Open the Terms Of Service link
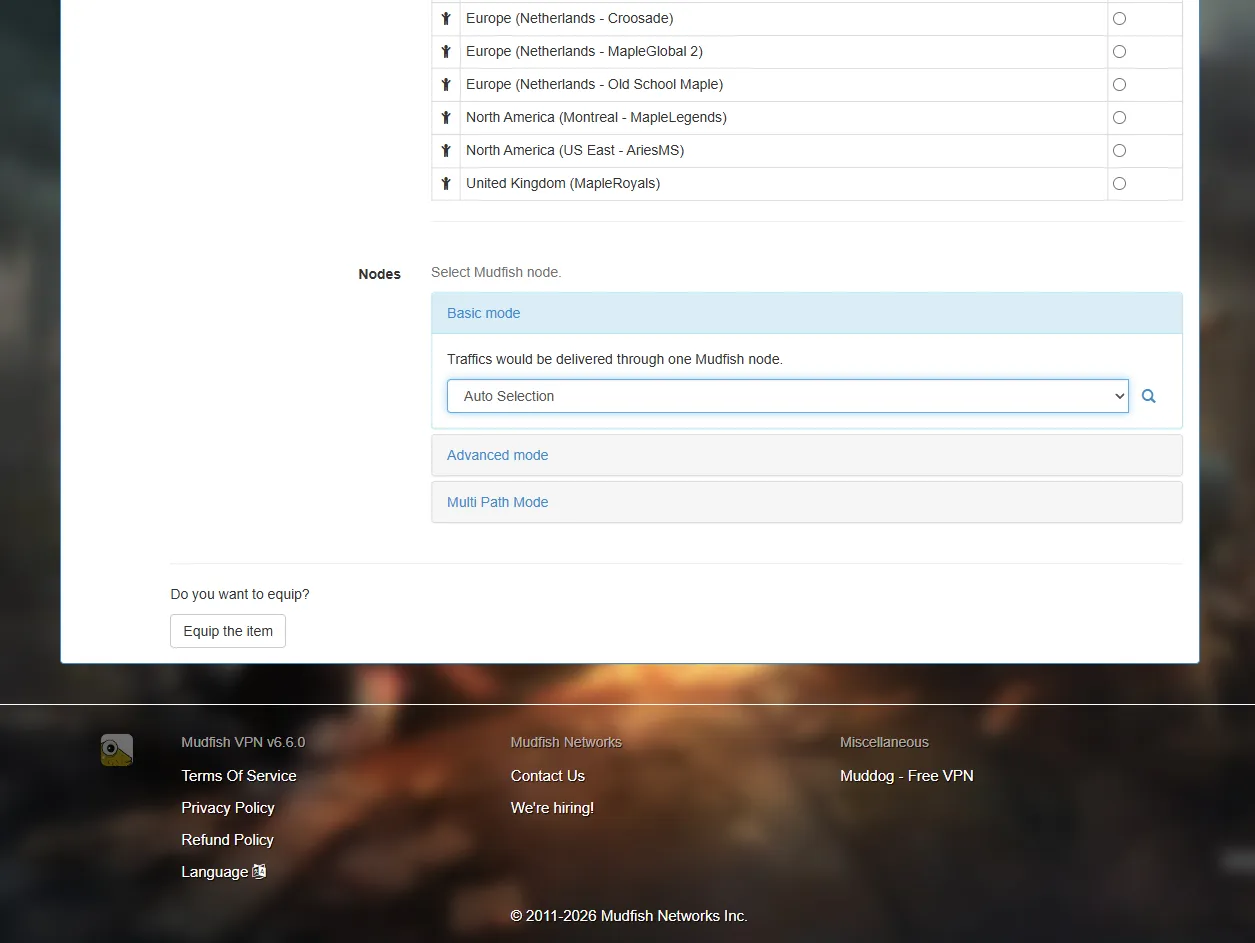Viewport: 1255px width, 943px height. (x=239, y=775)
